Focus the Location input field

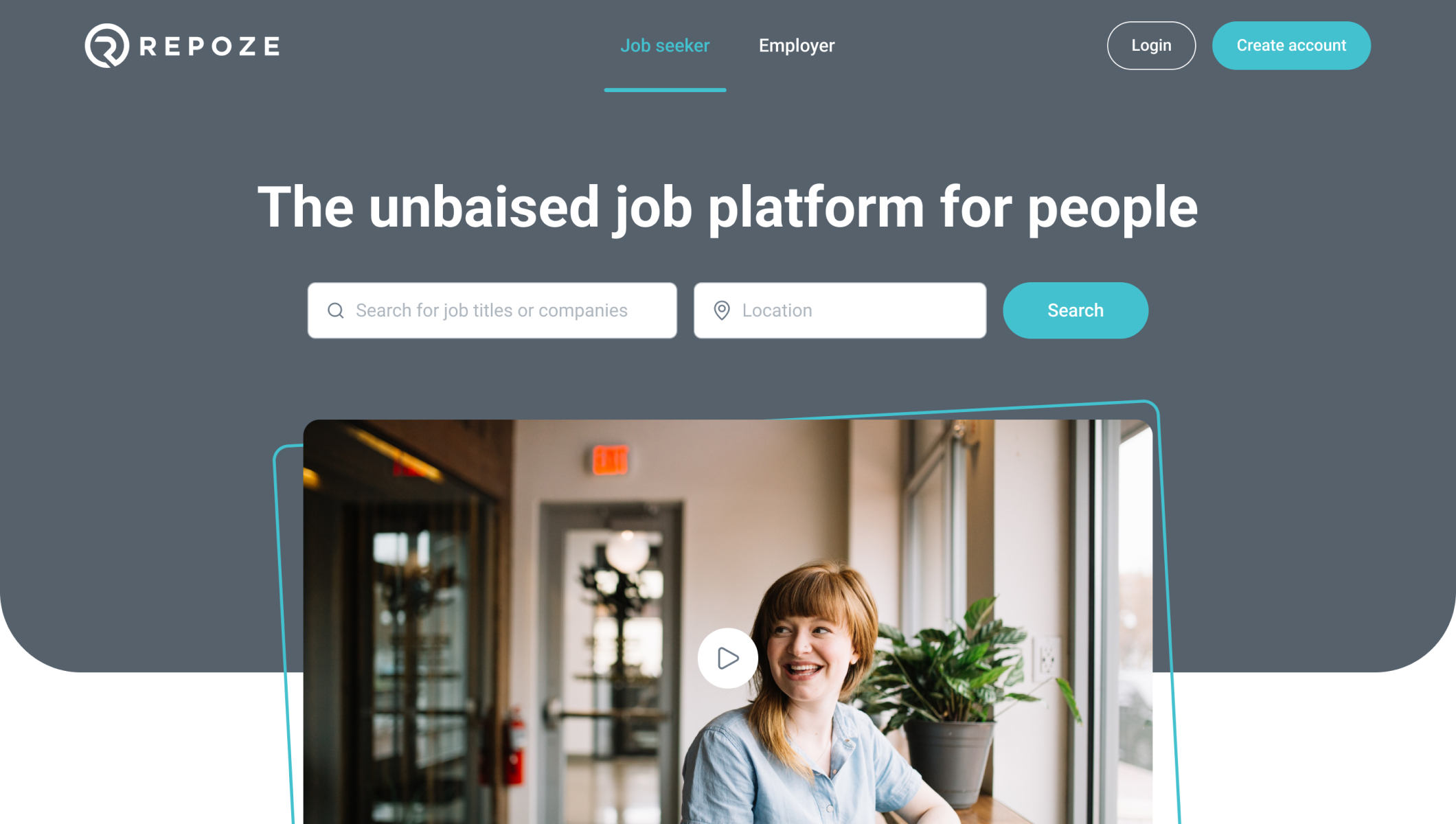[x=840, y=310]
